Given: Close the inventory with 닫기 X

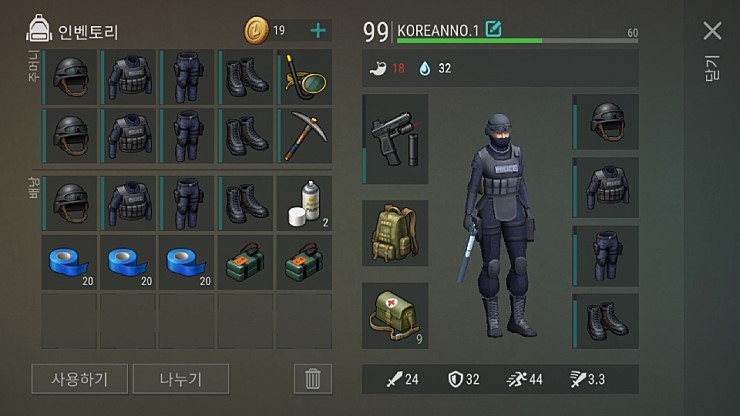Looking at the screenshot, I should pos(712,31).
